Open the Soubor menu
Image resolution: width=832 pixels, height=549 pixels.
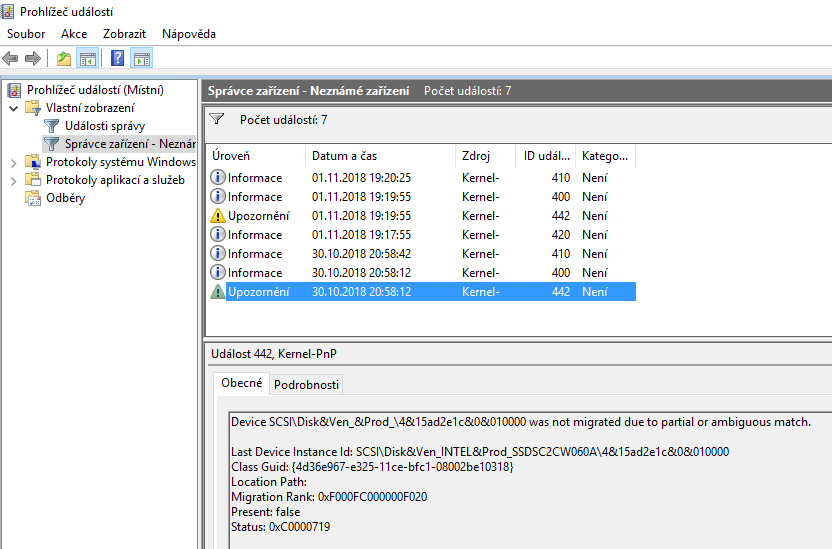26,34
